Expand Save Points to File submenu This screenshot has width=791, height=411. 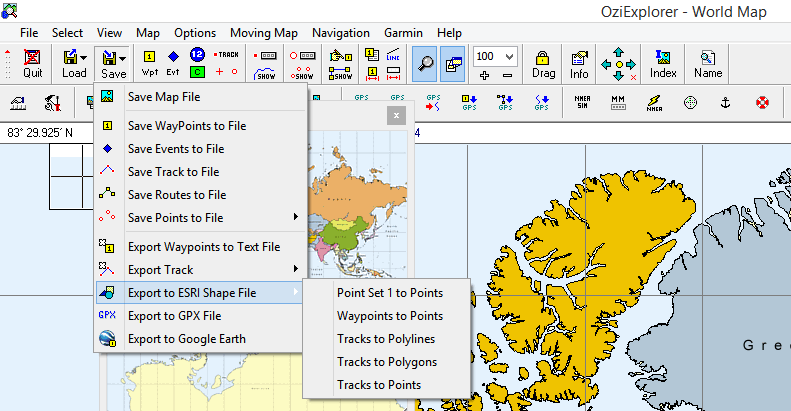tap(200, 218)
